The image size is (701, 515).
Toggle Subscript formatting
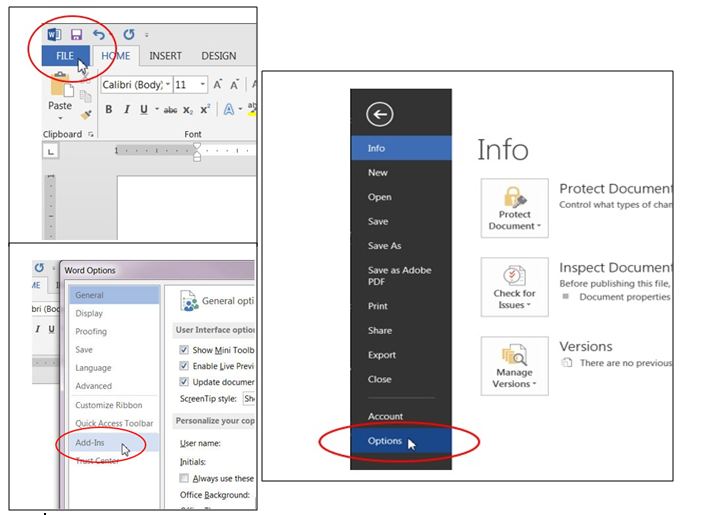click(188, 110)
